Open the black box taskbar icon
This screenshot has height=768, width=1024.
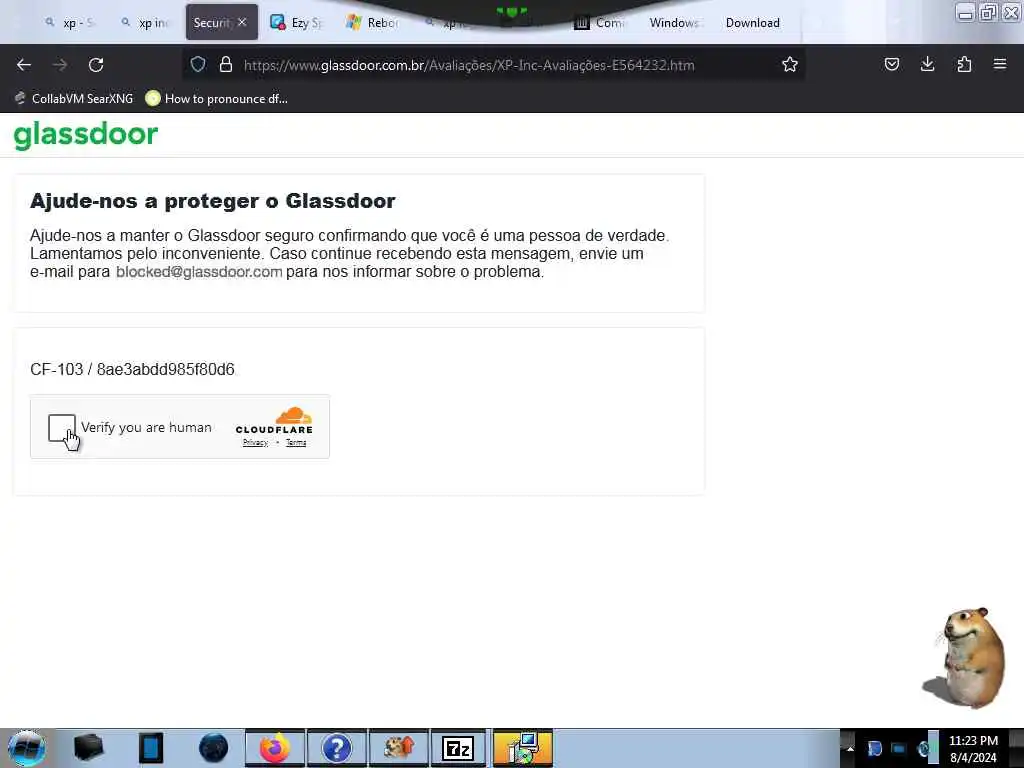pos(89,748)
